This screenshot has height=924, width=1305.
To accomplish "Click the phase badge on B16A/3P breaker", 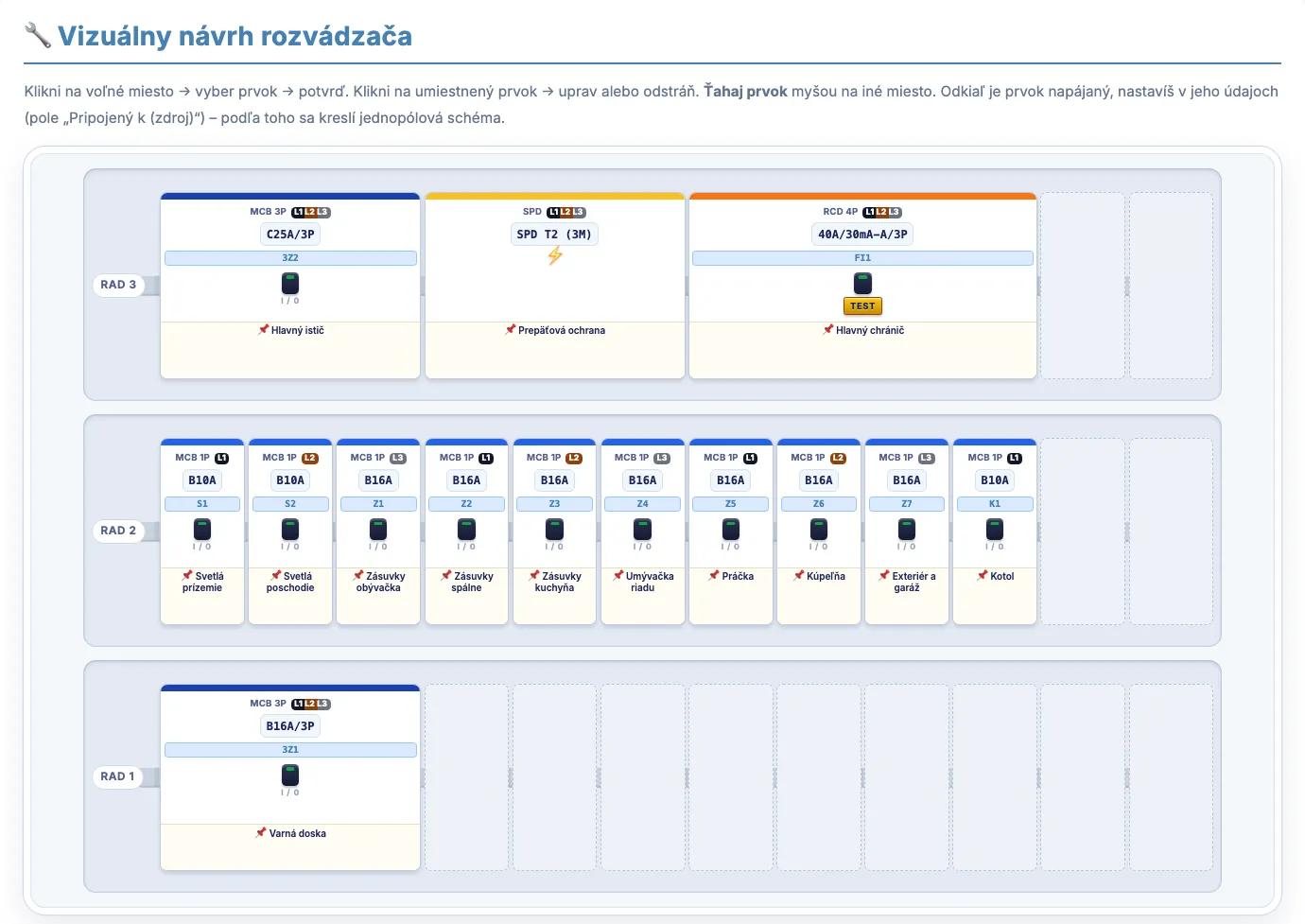I will point(311,704).
